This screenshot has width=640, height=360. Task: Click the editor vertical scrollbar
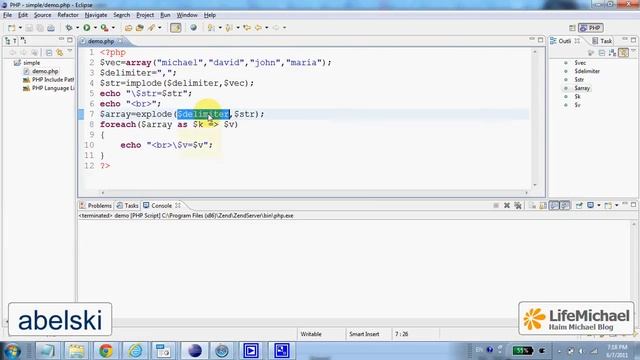[x=535, y=118]
